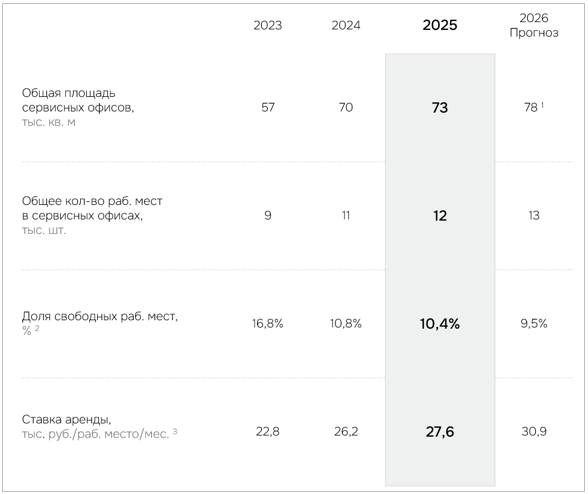Select the bold 27,6 rental rate
The image size is (588, 494).
pyautogui.click(x=440, y=432)
